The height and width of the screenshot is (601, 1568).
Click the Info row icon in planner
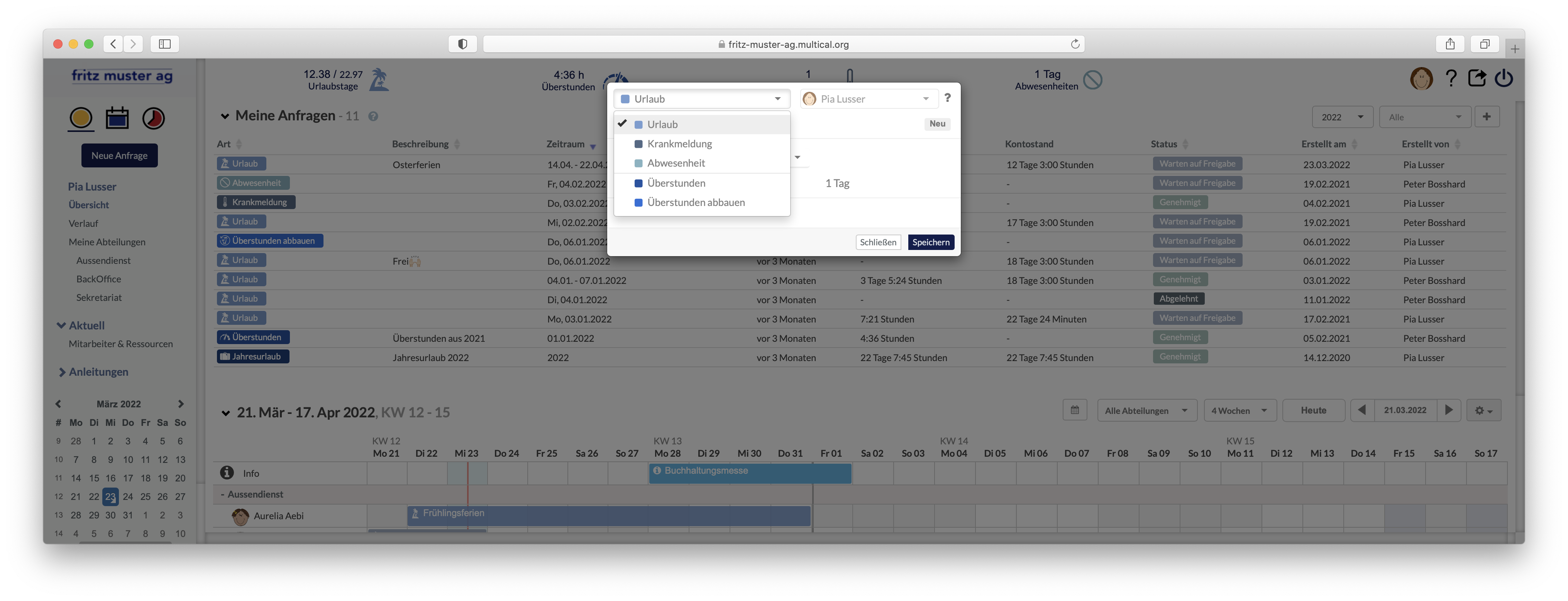pos(227,473)
